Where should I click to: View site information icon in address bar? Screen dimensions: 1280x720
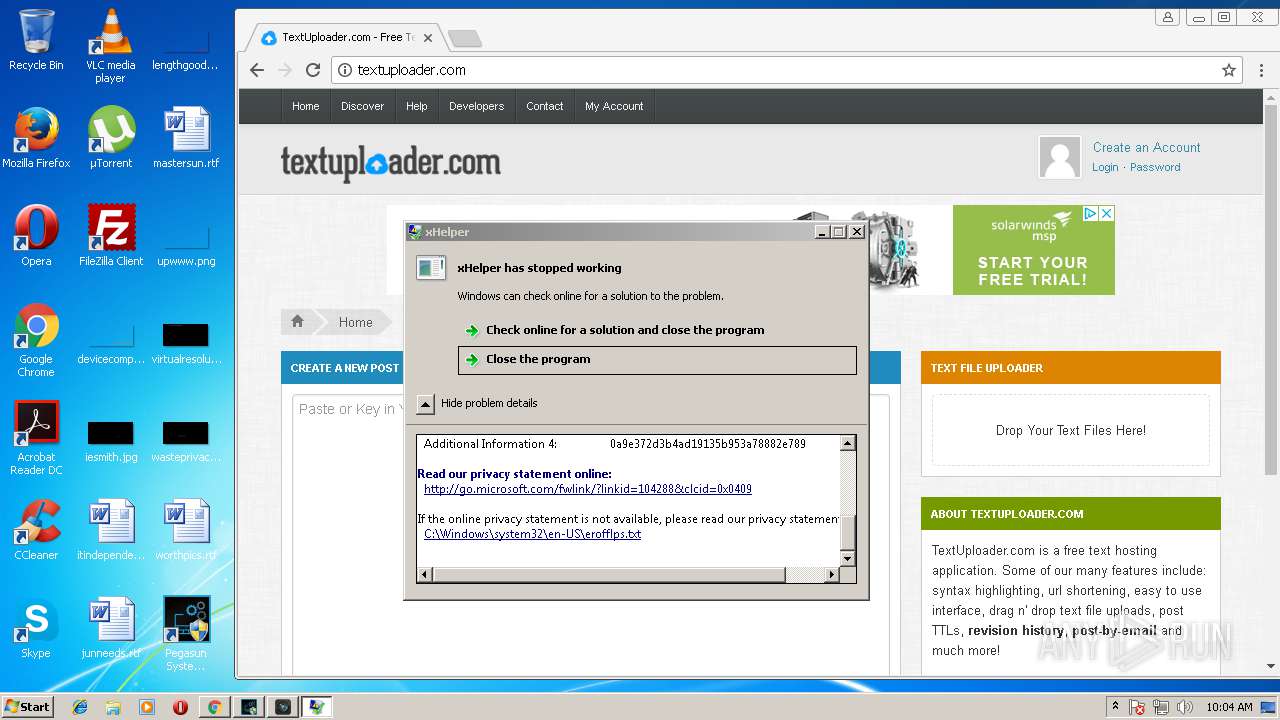[x=345, y=70]
